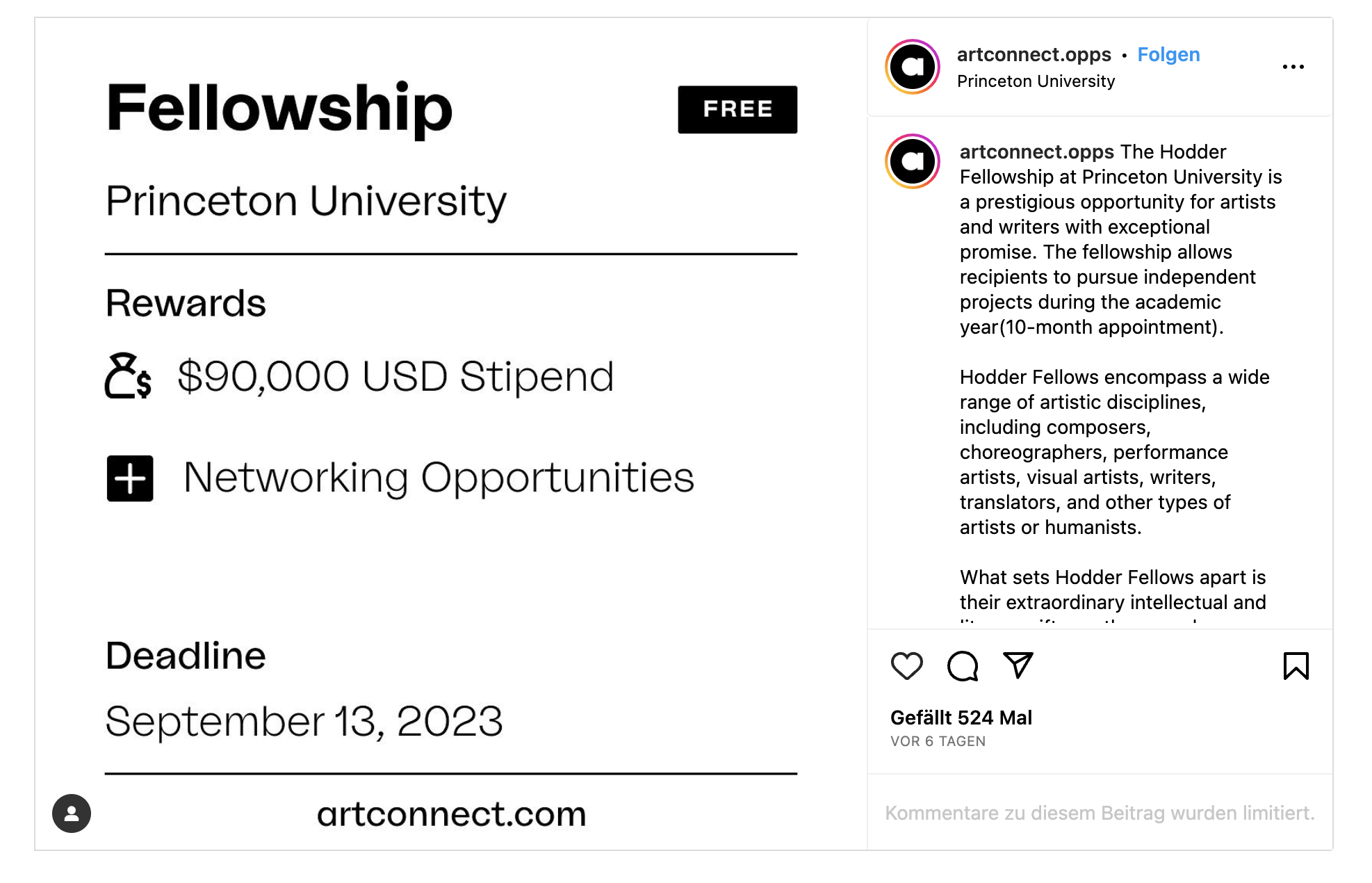Click the FREE badge on the image
The height and width of the screenshot is (883, 1372).
[x=737, y=109]
